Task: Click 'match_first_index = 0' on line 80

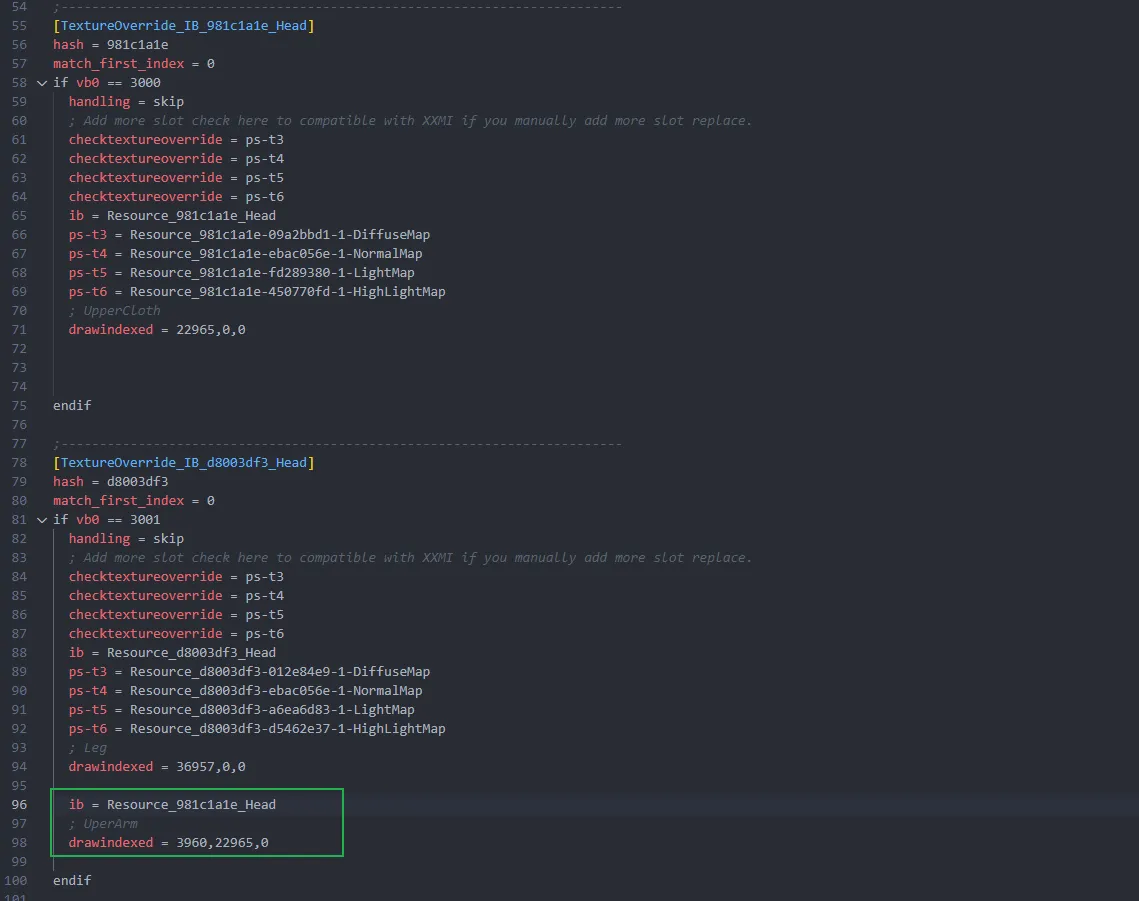Action: [134, 501]
